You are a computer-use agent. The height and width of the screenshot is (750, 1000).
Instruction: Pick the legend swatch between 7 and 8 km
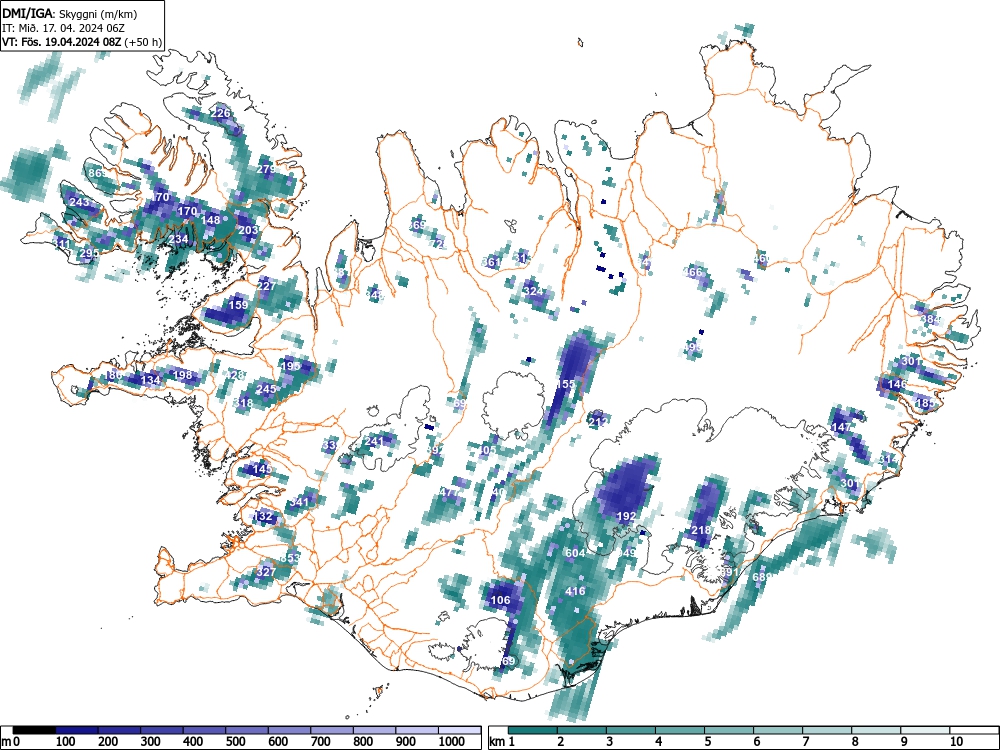click(x=827, y=730)
